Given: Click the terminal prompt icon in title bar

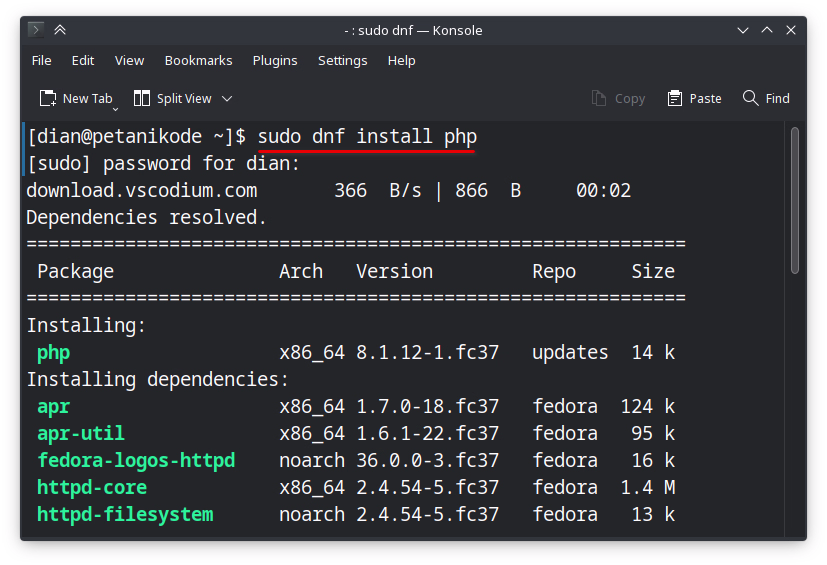Looking at the screenshot, I should tap(36, 30).
